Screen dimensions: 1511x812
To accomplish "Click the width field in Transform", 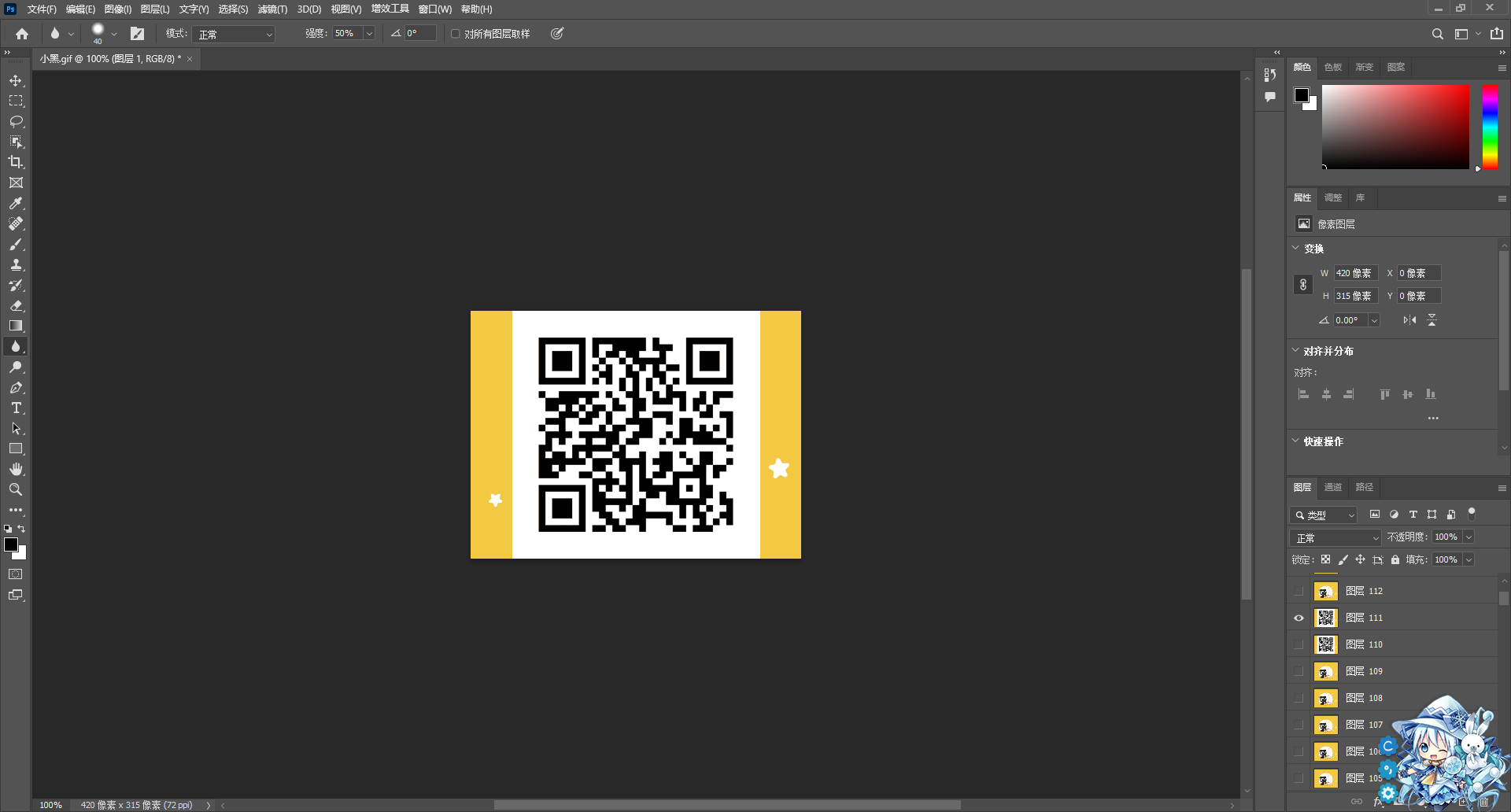I will [1355, 273].
